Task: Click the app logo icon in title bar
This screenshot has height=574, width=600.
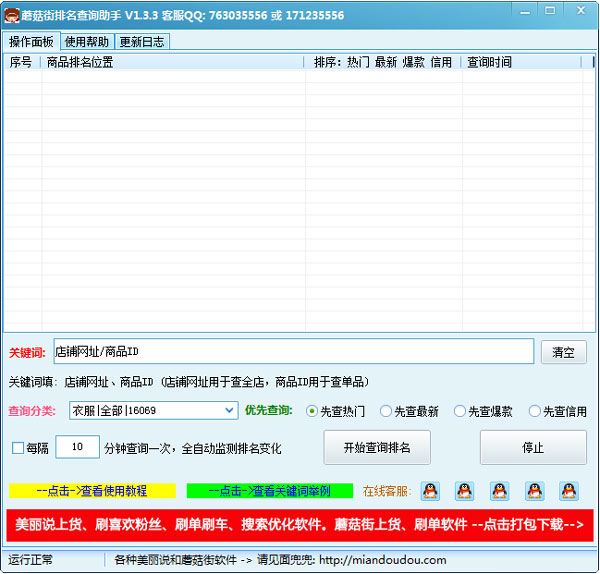Action: click(11, 15)
